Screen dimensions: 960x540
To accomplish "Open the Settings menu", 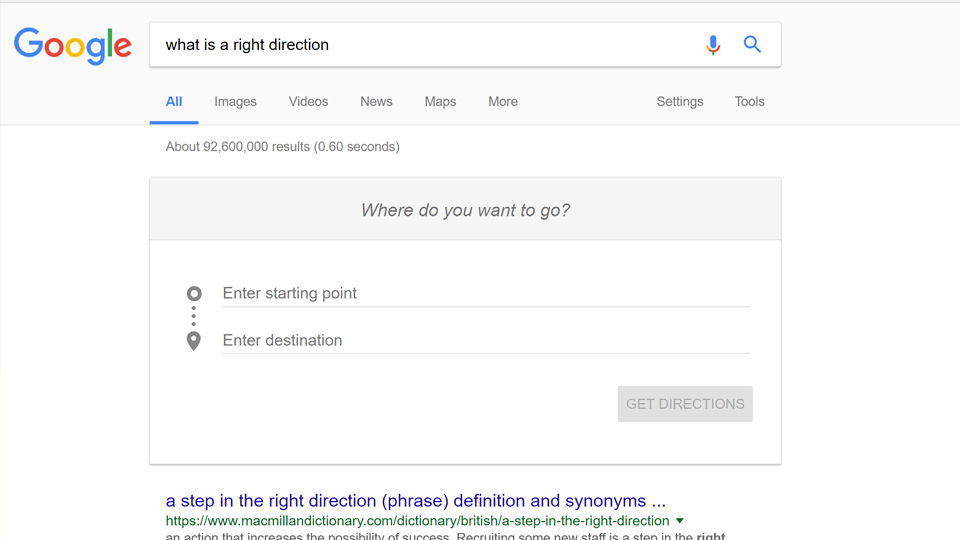I will tap(679, 102).
